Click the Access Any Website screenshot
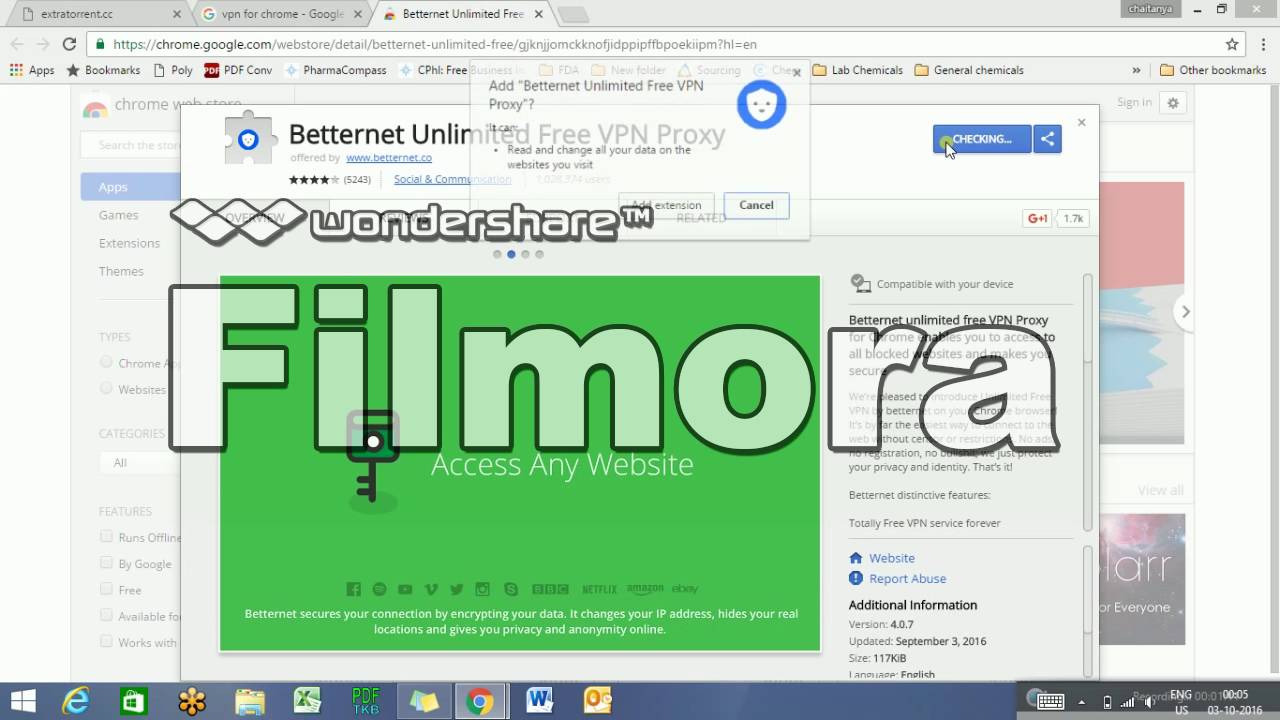Viewport: 1280px width, 720px height. (520, 463)
